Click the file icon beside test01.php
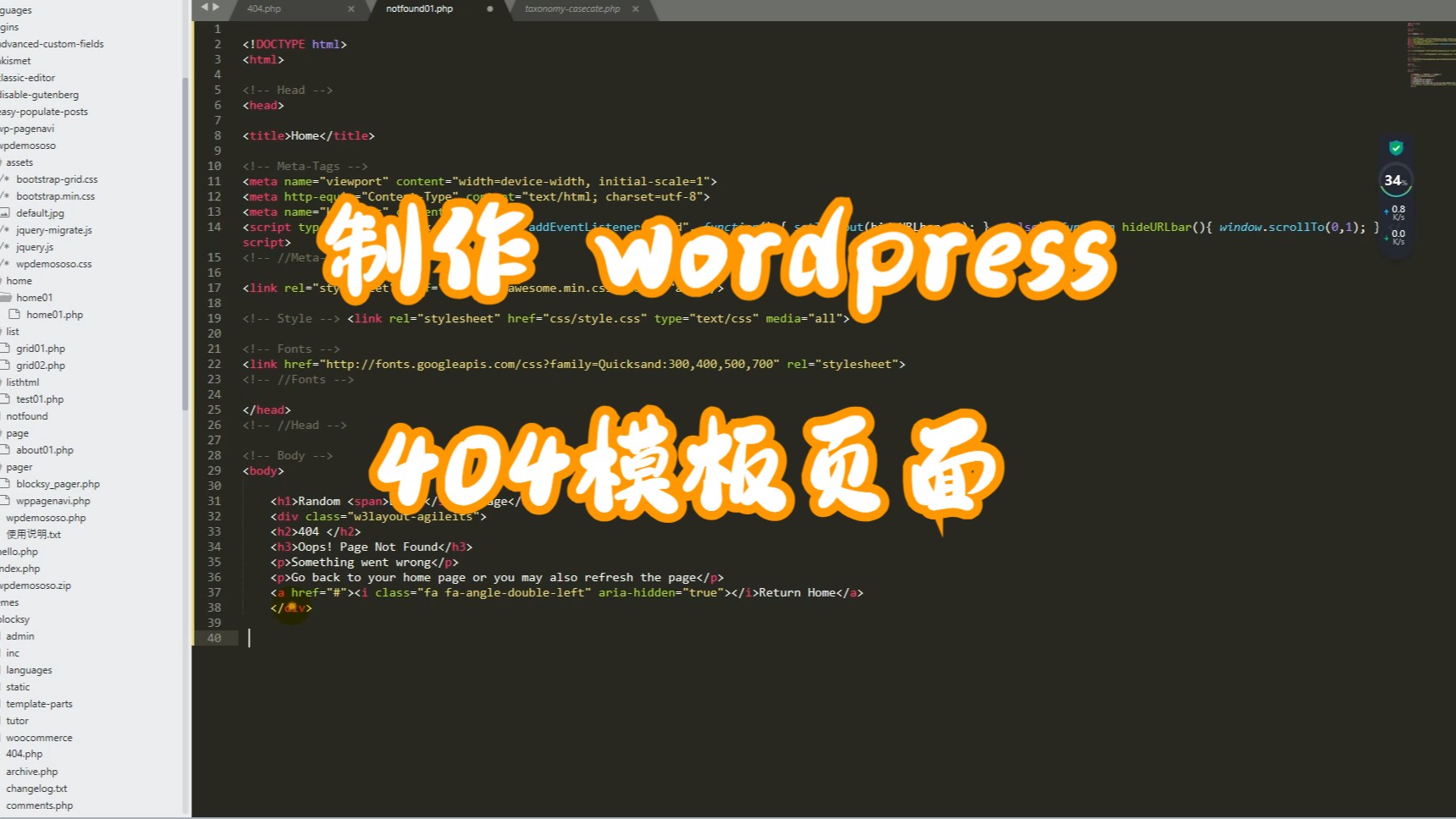1456x819 pixels. pos(6,399)
